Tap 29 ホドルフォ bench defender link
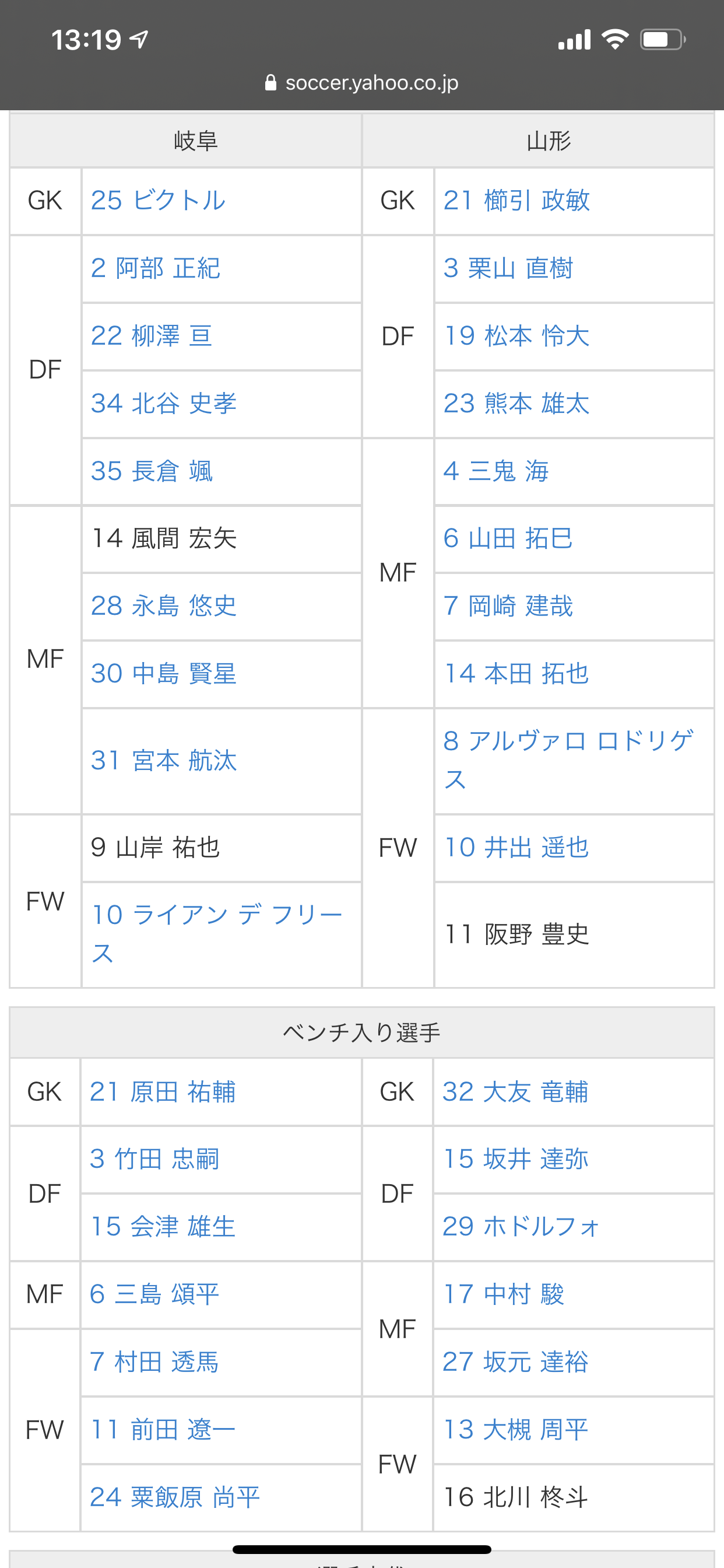 tap(521, 1227)
